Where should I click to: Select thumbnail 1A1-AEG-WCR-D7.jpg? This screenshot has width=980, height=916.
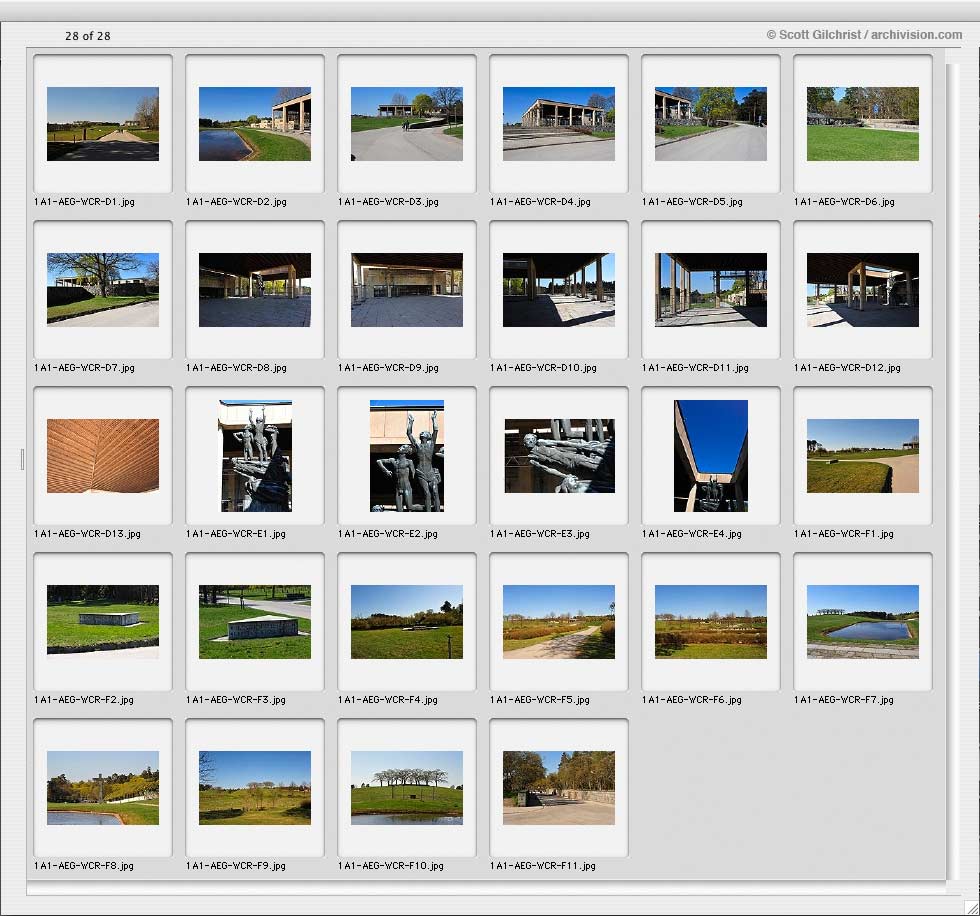coord(102,290)
